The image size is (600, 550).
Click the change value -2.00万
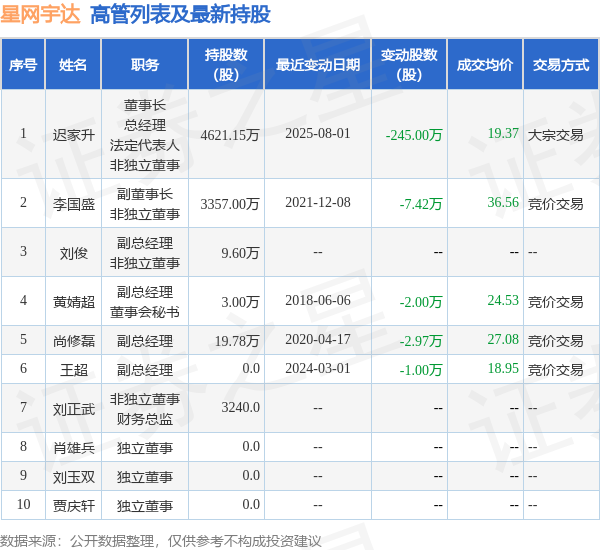tap(421, 302)
